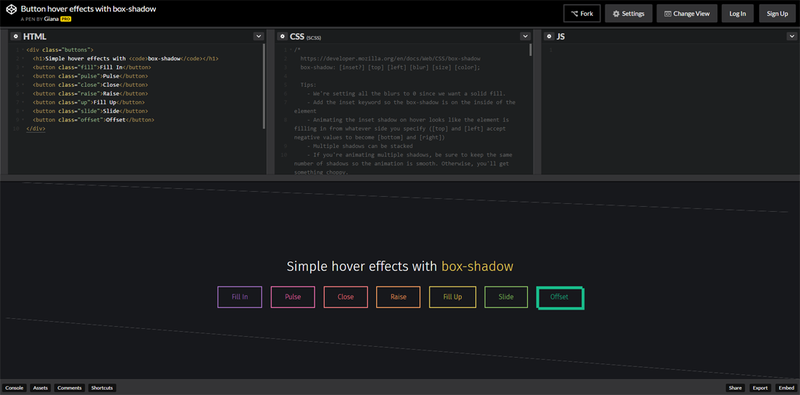Click the 'Pulse' button line in HTML code
The width and height of the screenshot is (800, 395).
[90, 76]
